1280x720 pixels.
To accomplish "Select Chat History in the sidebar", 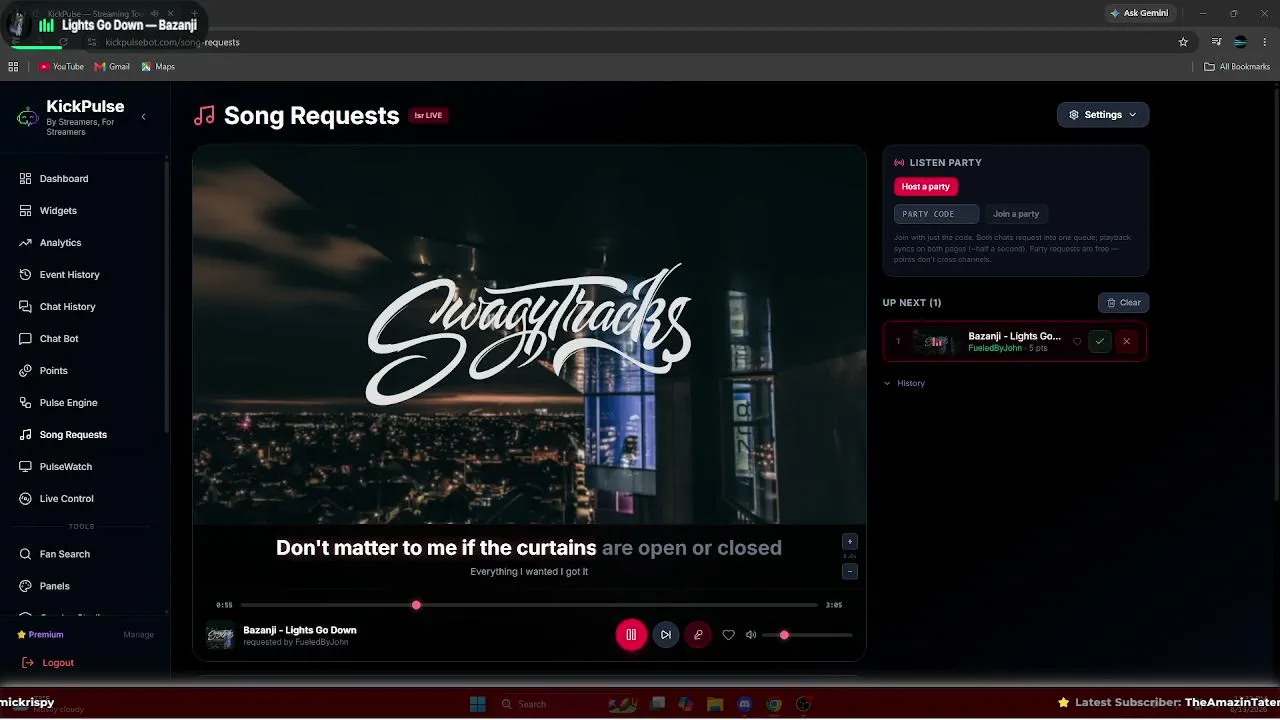I will [67, 307].
